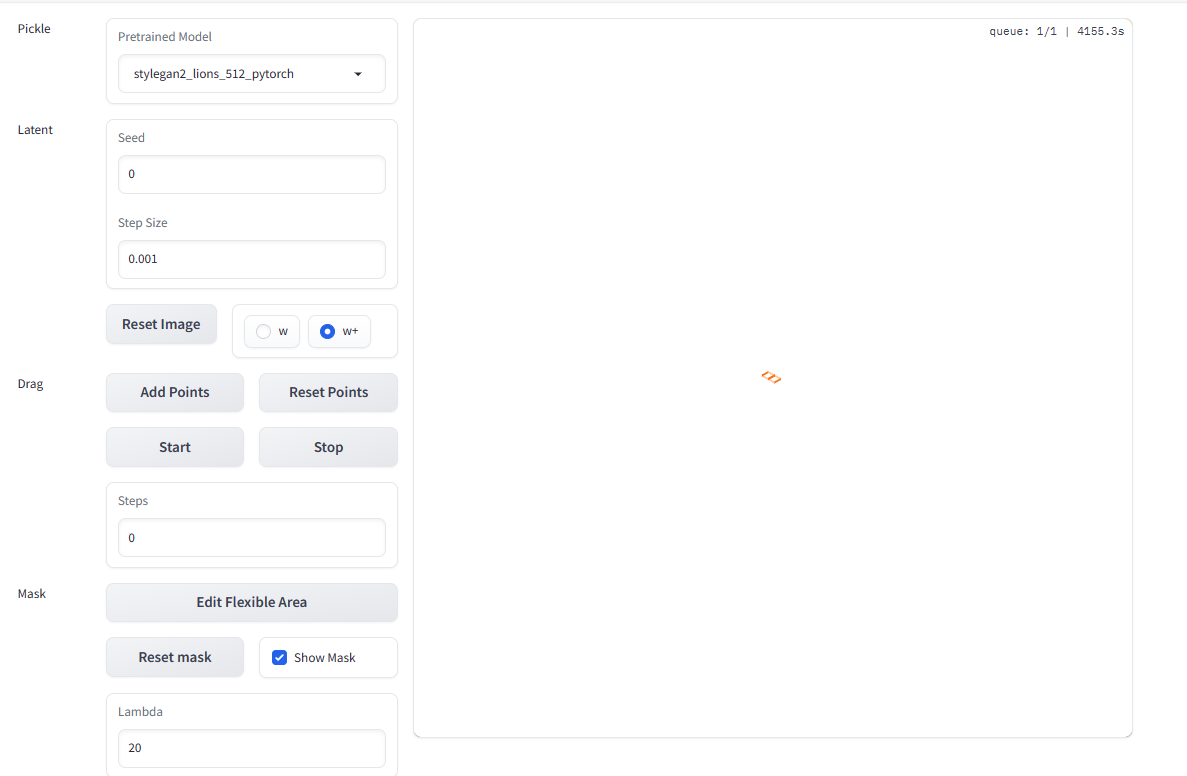Click the dropdown arrow for Pretrained Model
This screenshot has height=776, width=1187.
(x=358, y=74)
